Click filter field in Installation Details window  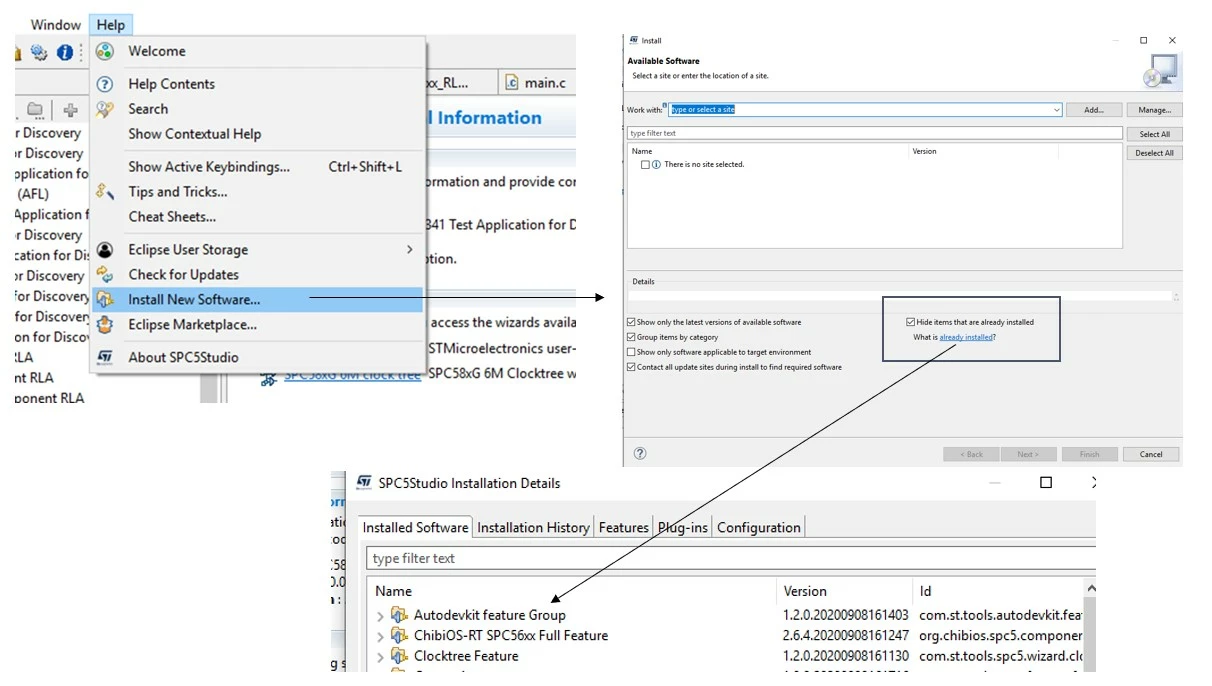pyautogui.click(x=731, y=558)
